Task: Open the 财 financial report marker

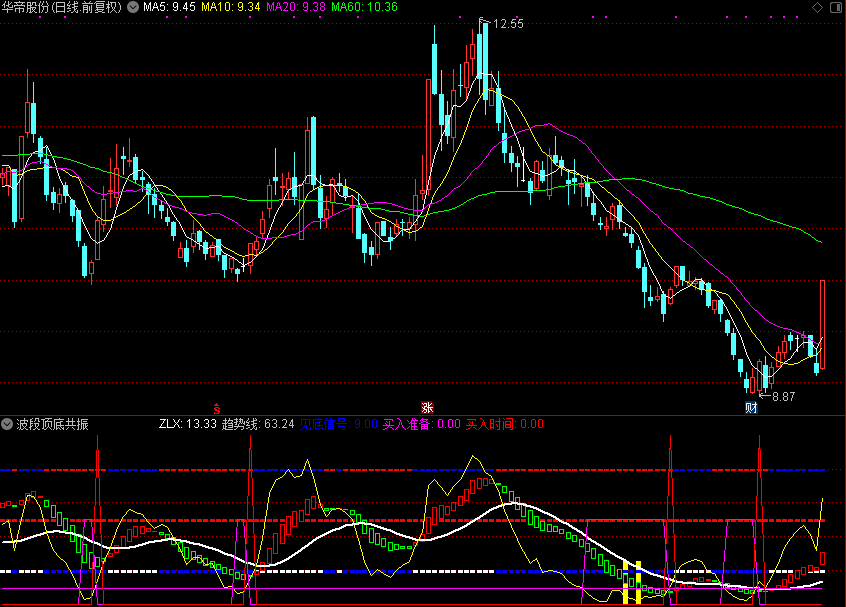Action: pos(751,407)
